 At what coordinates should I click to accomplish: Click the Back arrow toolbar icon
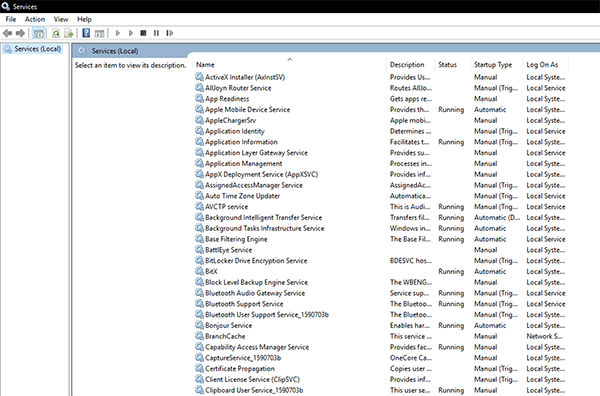click(x=7, y=33)
